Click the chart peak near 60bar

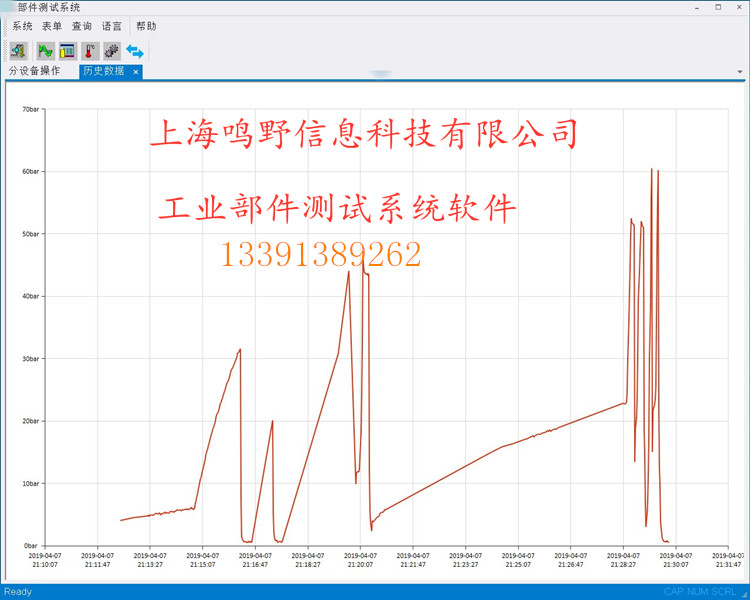(652, 170)
